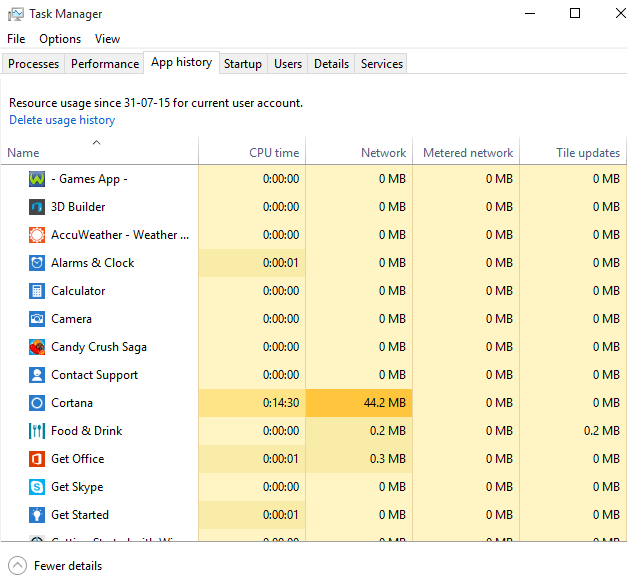Screen dimensions: 627x585
Task: Click Get Office's 0:00:01 CPU time
Action: tap(281, 459)
